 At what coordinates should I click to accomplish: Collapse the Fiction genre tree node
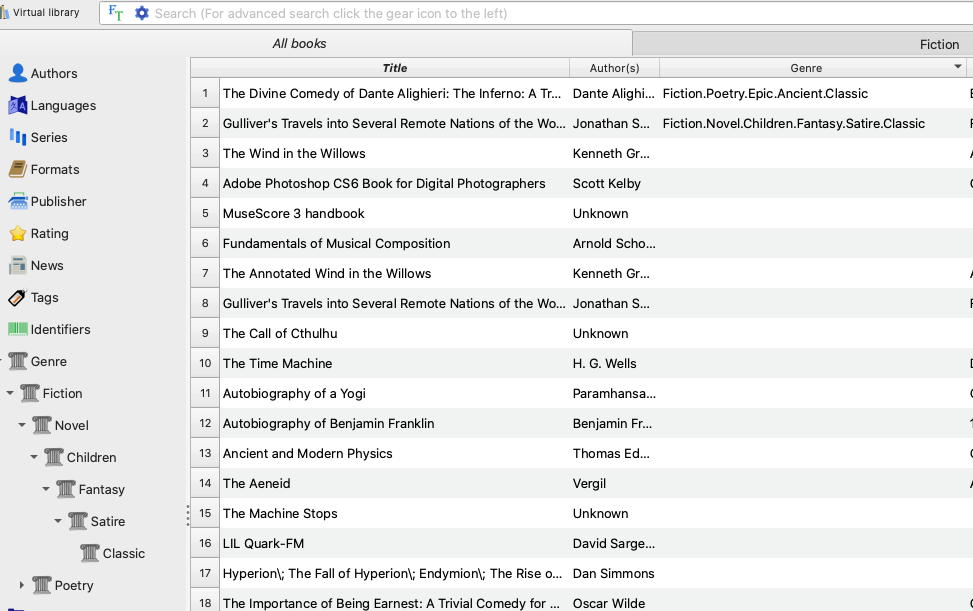(x=10, y=394)
